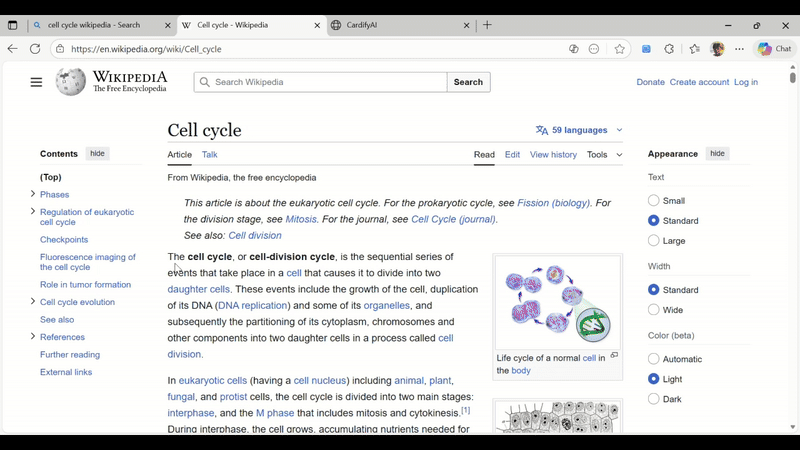
Task: View site information lock icon
Action: click(x=60, y=49)
